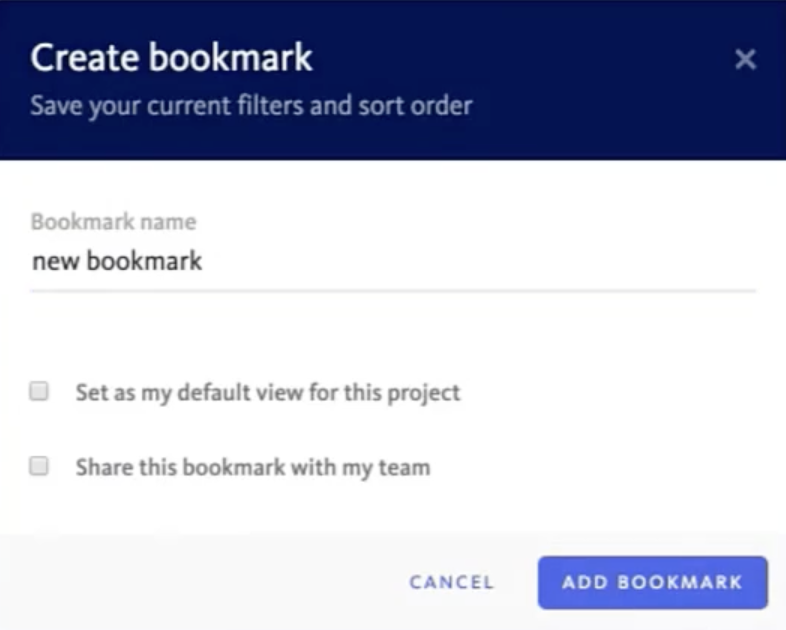Click the empty space after 'new bookmark' text
This screenshot has height=630, width=786.
click(476, 262)
